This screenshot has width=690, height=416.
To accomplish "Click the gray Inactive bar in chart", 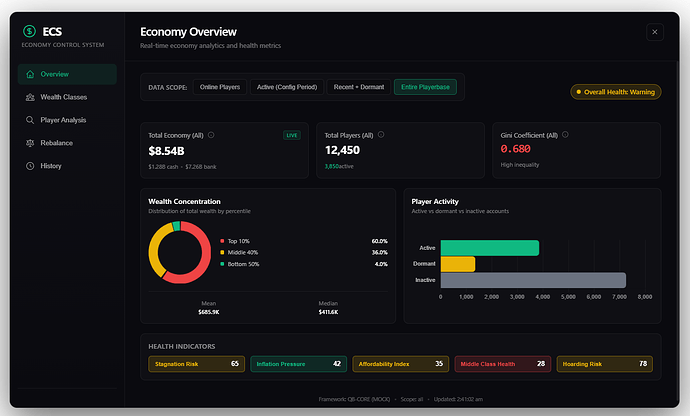I will click(x=532, y=280).
